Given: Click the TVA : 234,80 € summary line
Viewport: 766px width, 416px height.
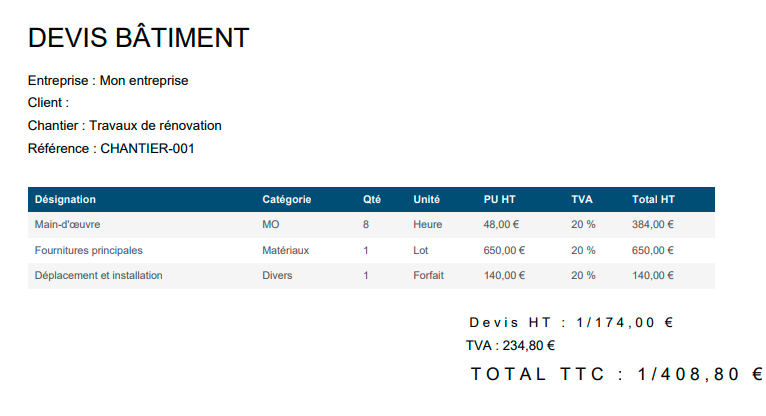Looking at the screenshot, I should pyautogui.click(x=511, y=346).
